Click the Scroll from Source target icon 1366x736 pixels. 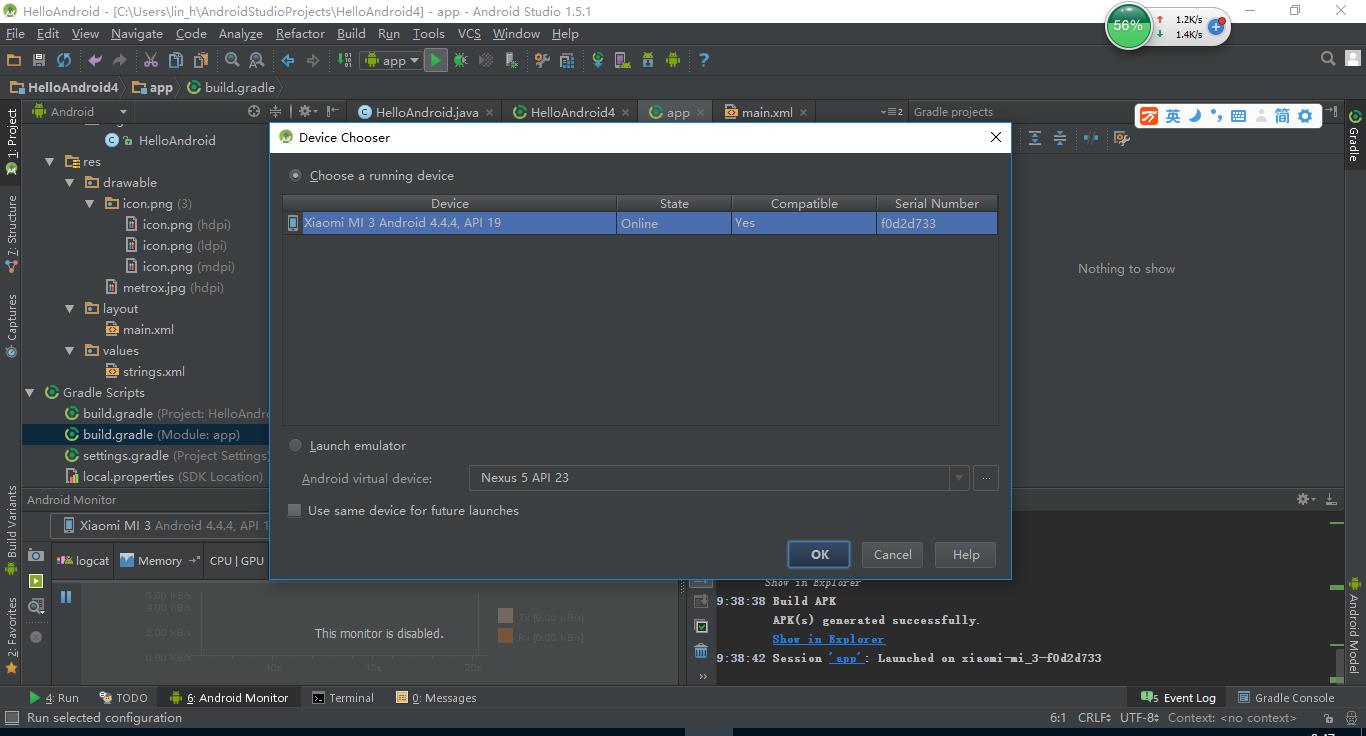(x=254, y=111)
